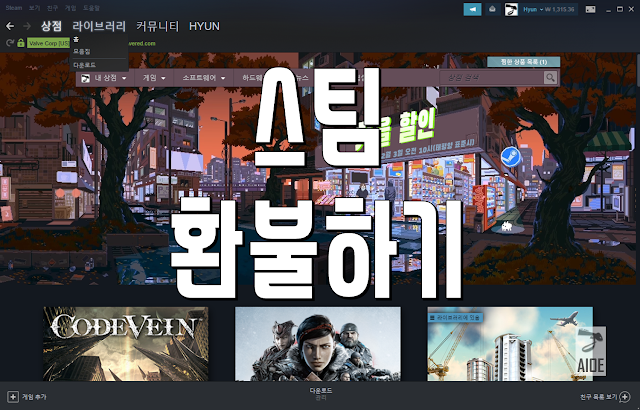Switch to the 상점 tab
Image resolution: width=640 pixels, height=410 pixels.
pos(51,26)
